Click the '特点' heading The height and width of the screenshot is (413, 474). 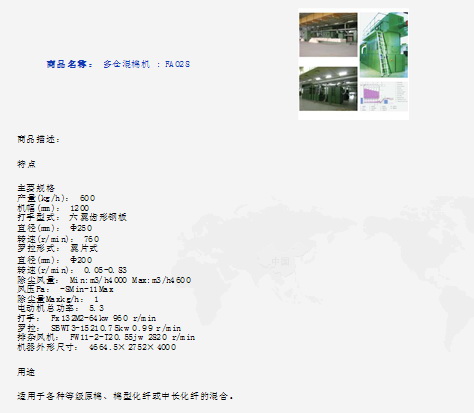pos(26,164)
